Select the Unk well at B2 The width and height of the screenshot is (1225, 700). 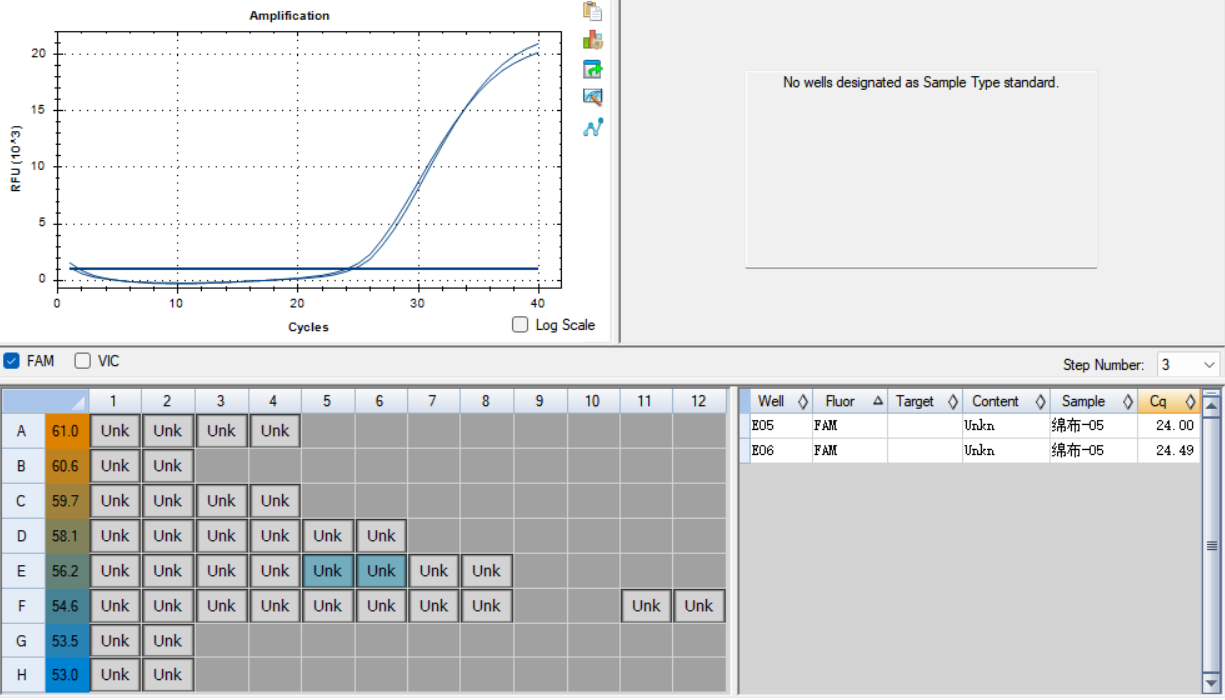pyautogui.click(x=168, y=465)
